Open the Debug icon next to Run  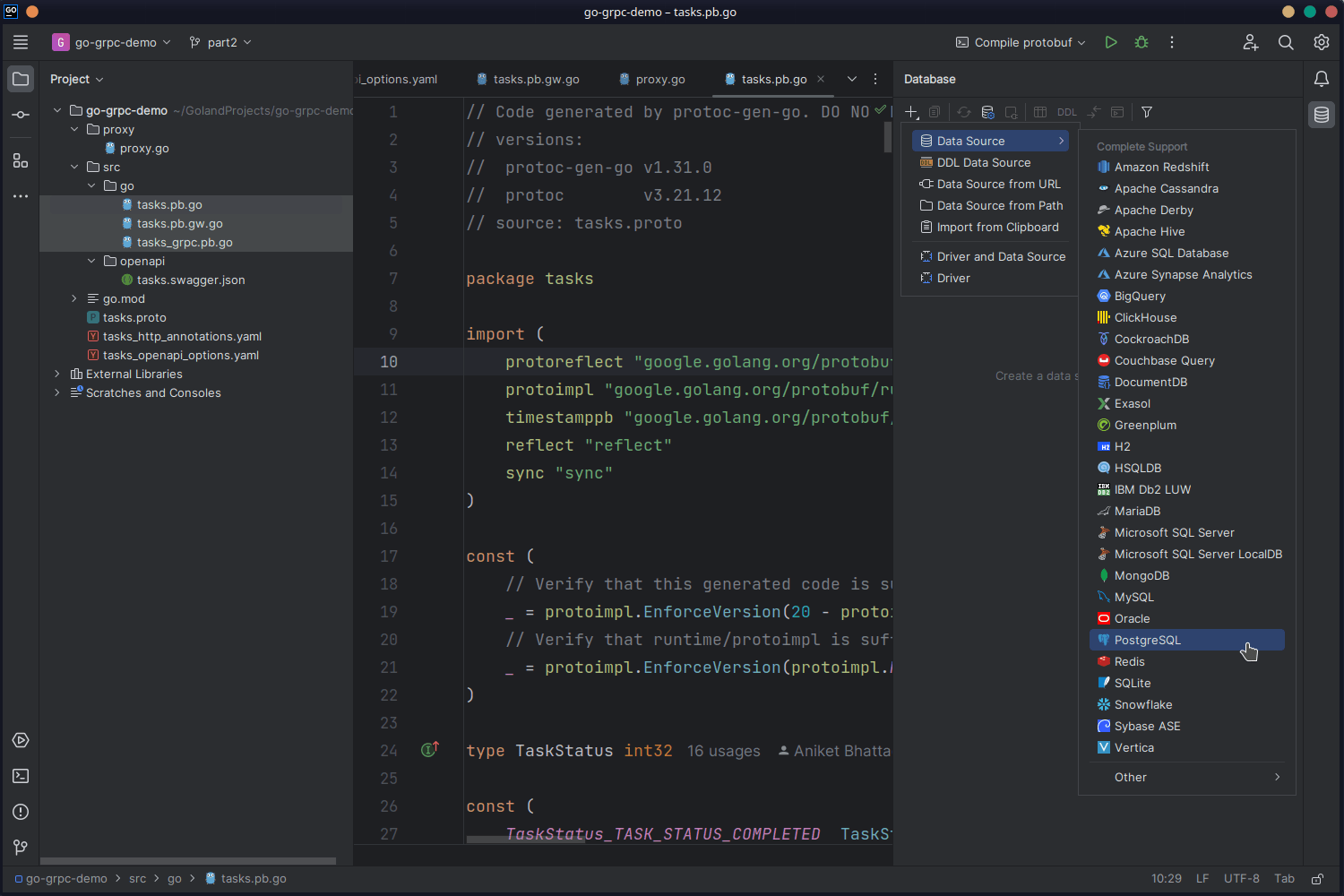pos(1141,42)
